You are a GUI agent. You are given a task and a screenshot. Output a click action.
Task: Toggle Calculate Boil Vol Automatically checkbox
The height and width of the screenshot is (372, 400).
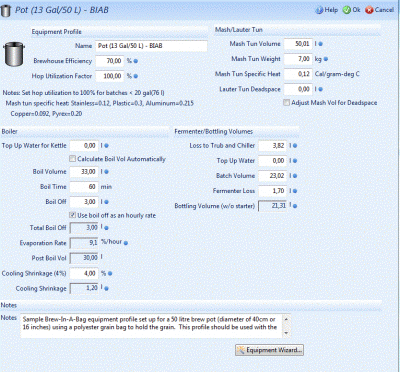point(72,159)
